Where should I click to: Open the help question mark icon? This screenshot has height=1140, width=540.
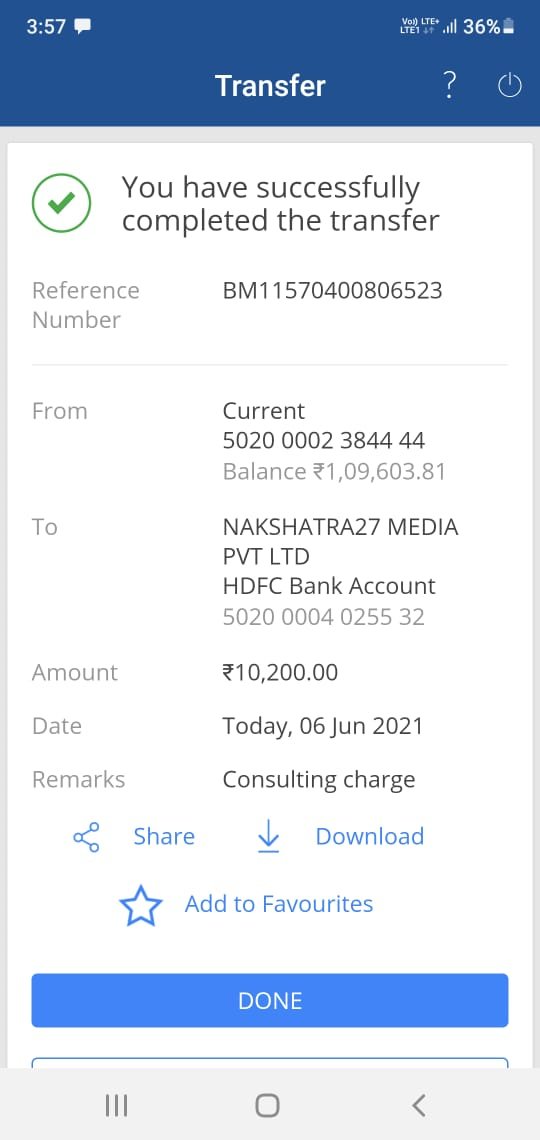[450, 86]
